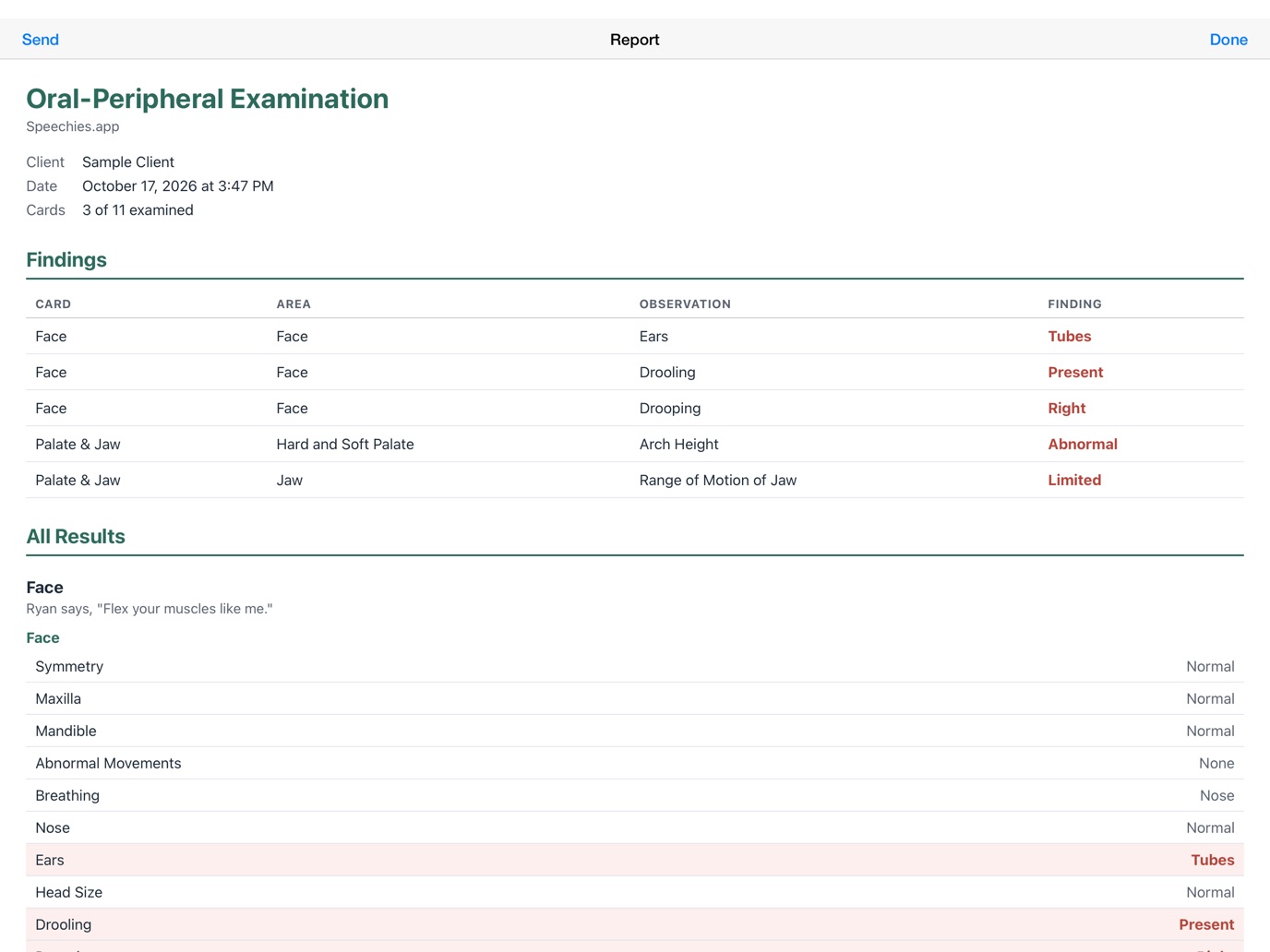Click the Speechies.app subtitle
The height and width of the screenshot is (952, 1270).
pyautogui.click(x=72, y=126)
